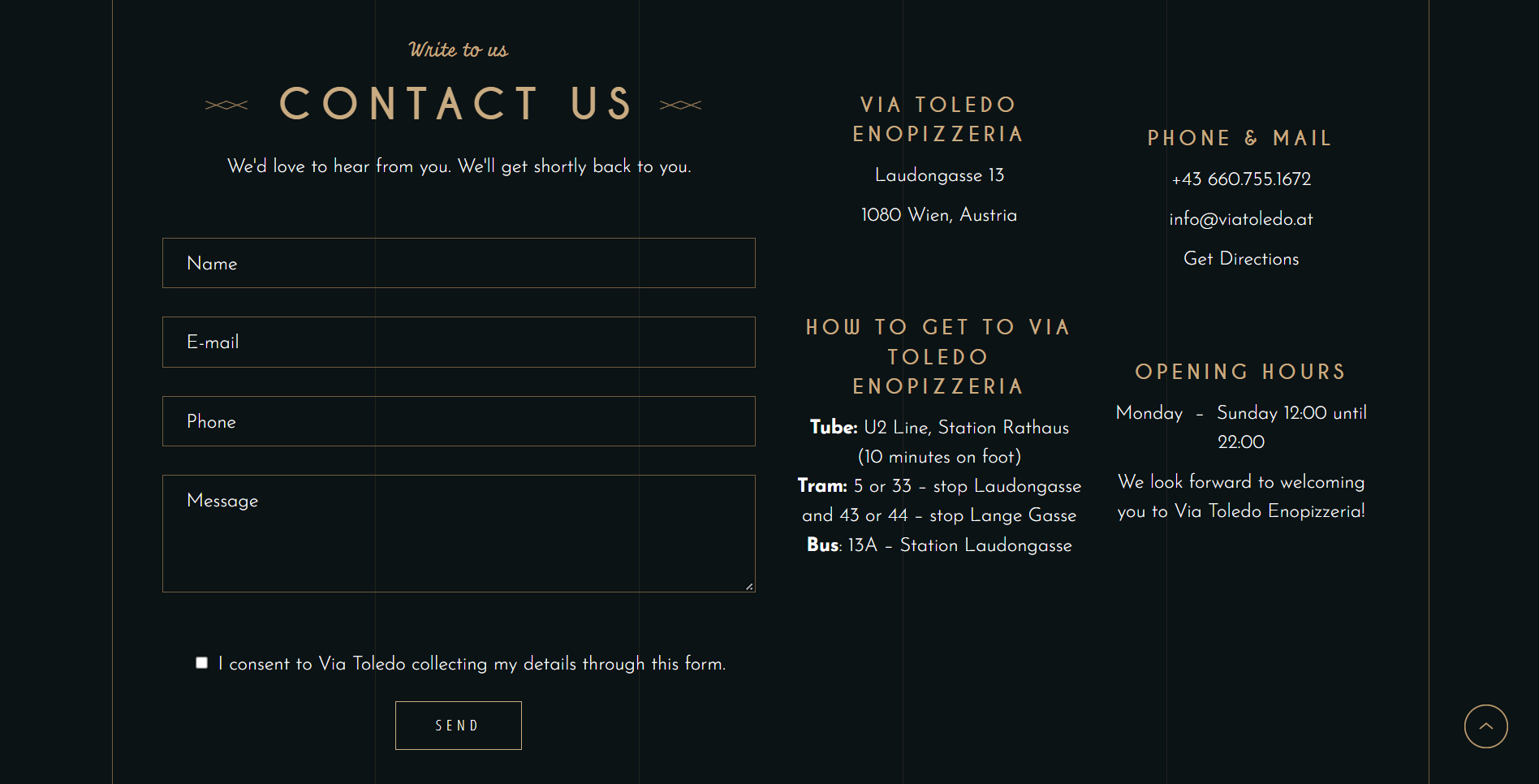1539x784 pixels.
Task: Click the Phone & Mail heading
Action: [1239, 138]
